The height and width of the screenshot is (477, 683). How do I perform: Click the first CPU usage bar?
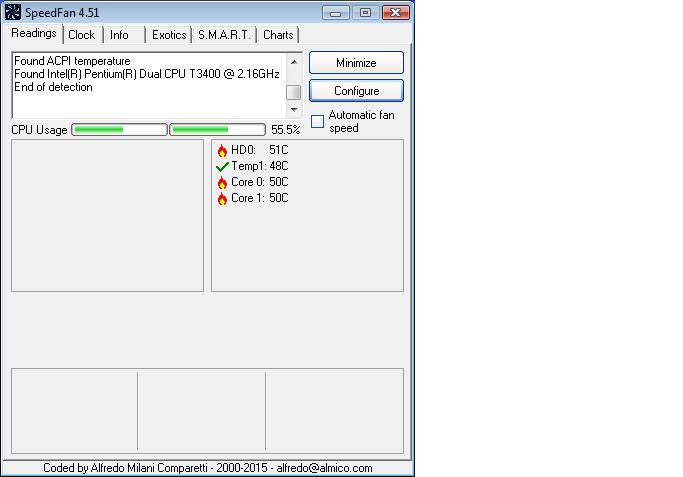[x=119, y=129]
